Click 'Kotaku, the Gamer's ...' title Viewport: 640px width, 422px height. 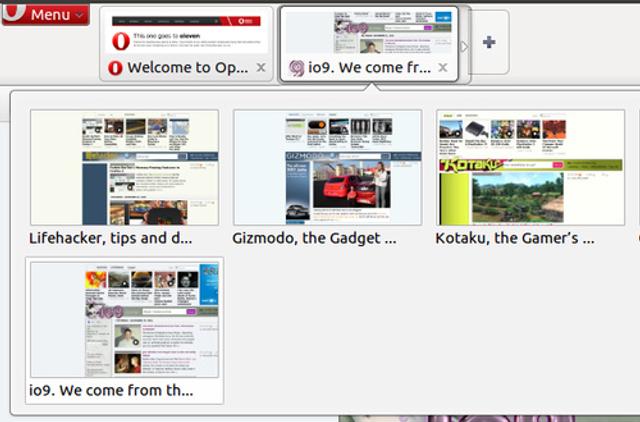point(515,238)
